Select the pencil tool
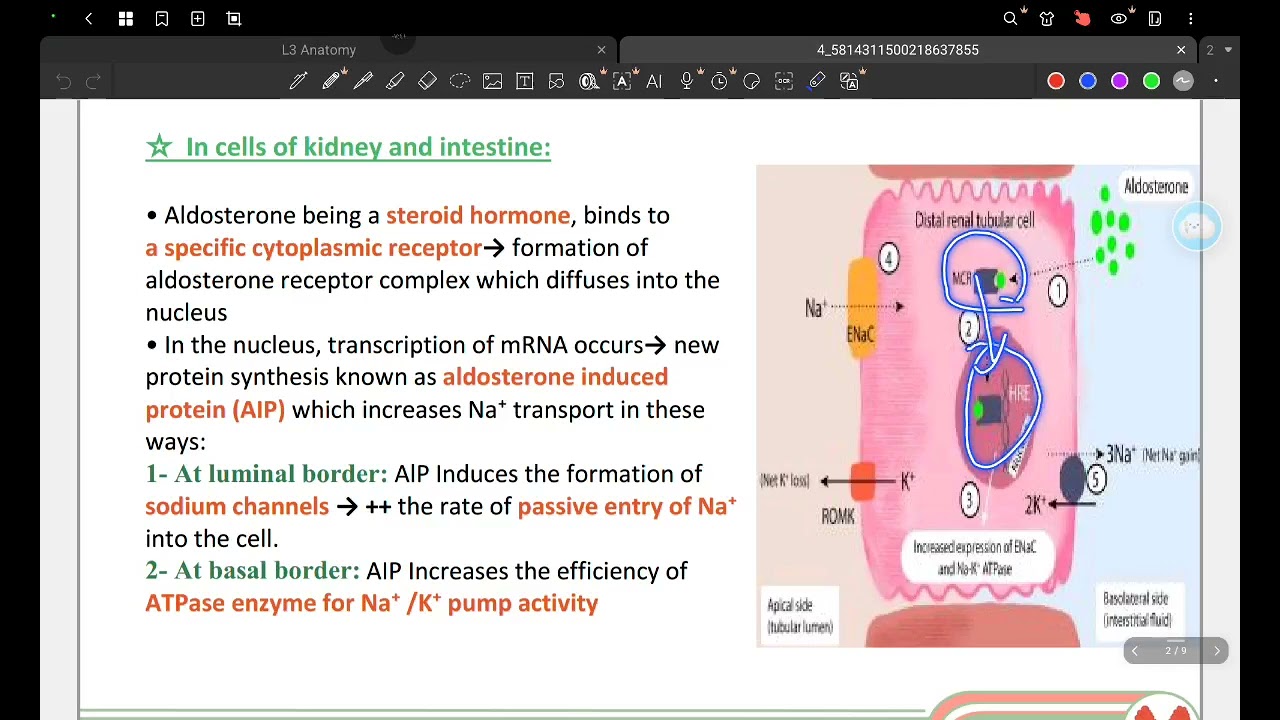This screenshot has width=1280, height=720. (331, 81)
